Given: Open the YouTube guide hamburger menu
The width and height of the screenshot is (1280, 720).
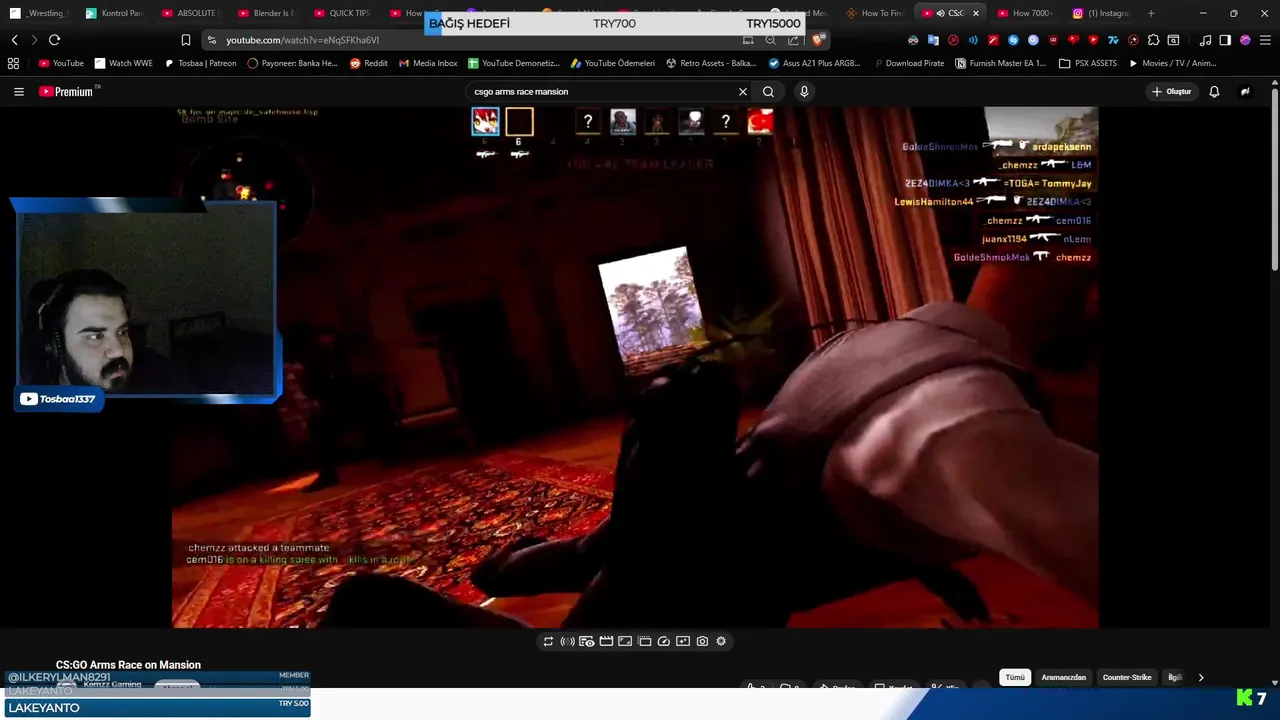Looking at the screenshot, I should [x=18, y=91].
